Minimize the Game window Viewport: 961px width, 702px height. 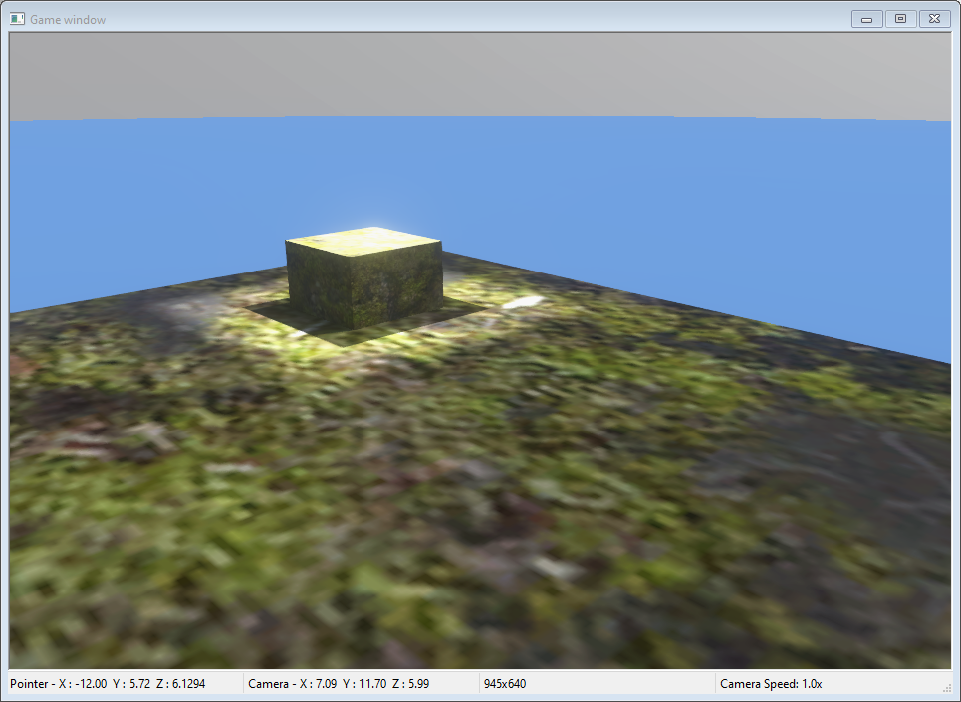click(x=867, y=19)
